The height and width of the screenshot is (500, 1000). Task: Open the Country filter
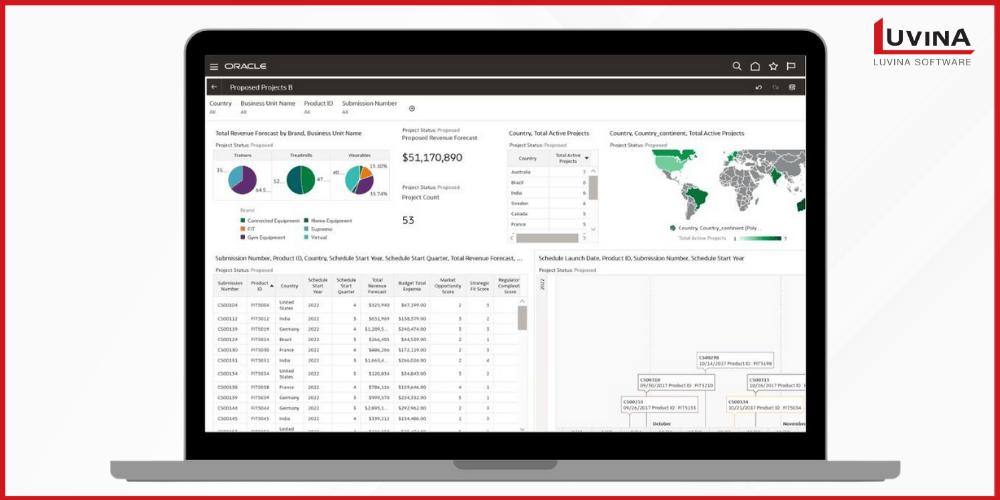[221, 107]
